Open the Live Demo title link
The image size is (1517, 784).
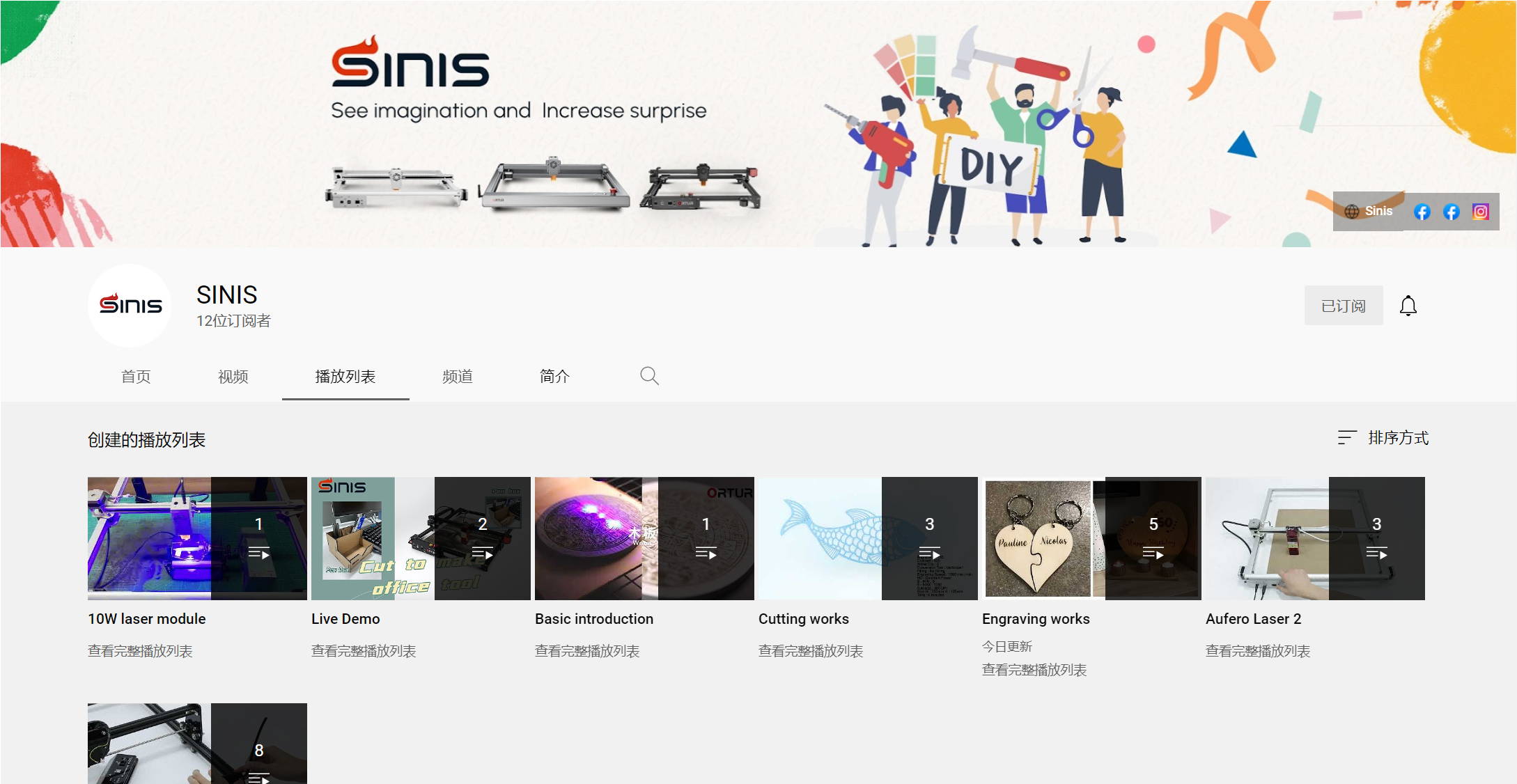pyautogui.click(x=345, y=619)
